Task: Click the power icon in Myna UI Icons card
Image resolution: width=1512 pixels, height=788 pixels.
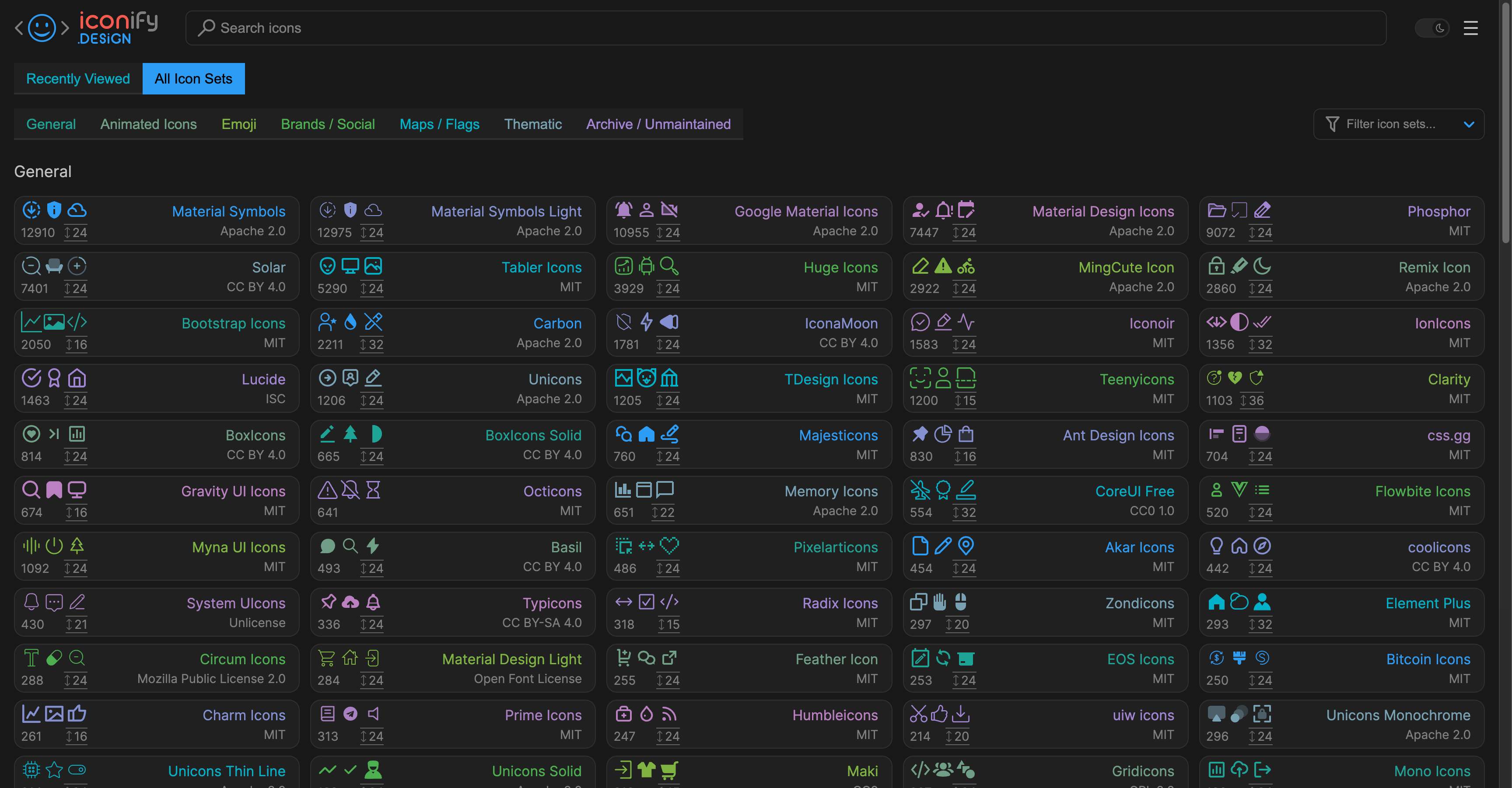Action: [54, 546]
